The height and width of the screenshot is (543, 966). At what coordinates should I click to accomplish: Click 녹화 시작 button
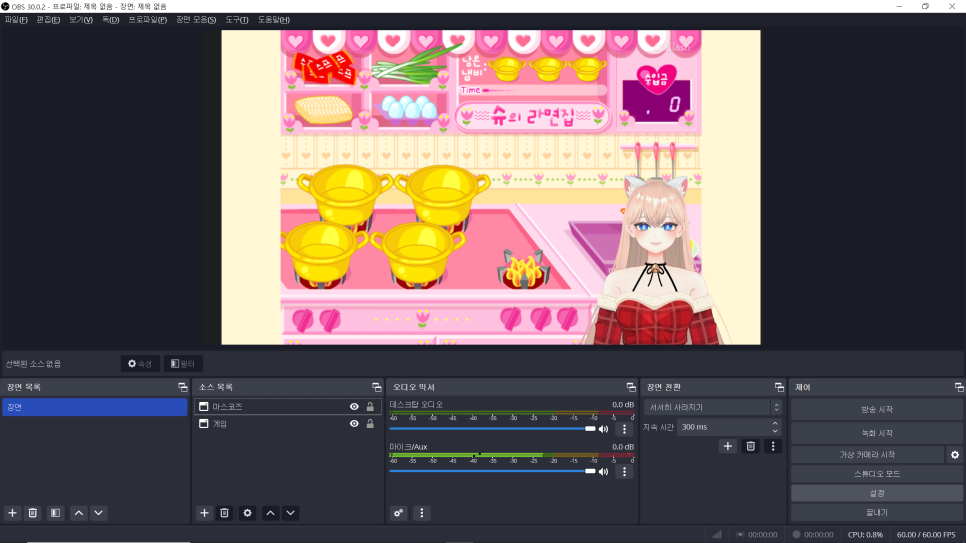pyautogui.click(x=877, y=433)
